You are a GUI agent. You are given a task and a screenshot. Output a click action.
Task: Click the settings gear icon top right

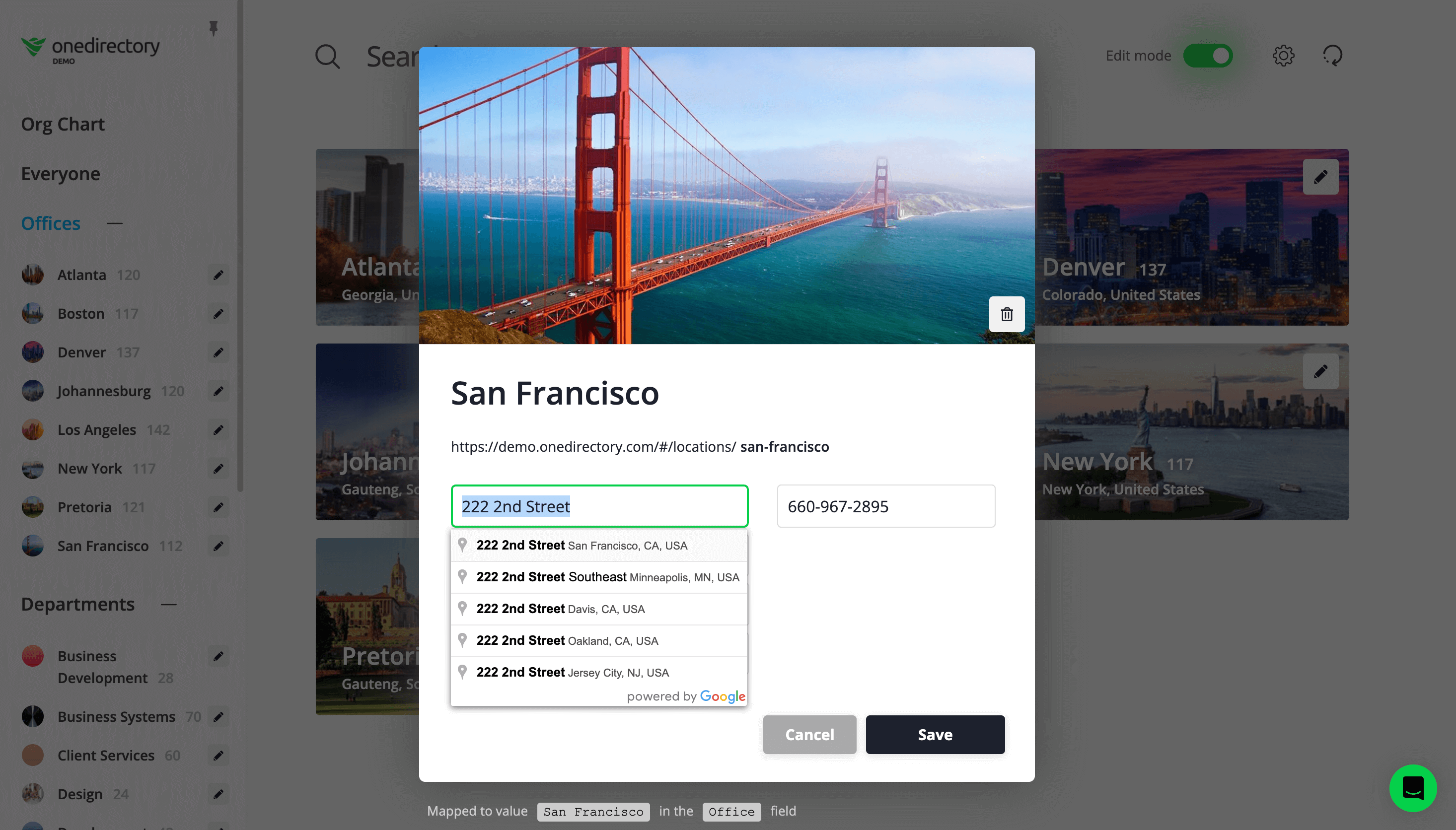pyautogui.click(x=1283, y=55)
